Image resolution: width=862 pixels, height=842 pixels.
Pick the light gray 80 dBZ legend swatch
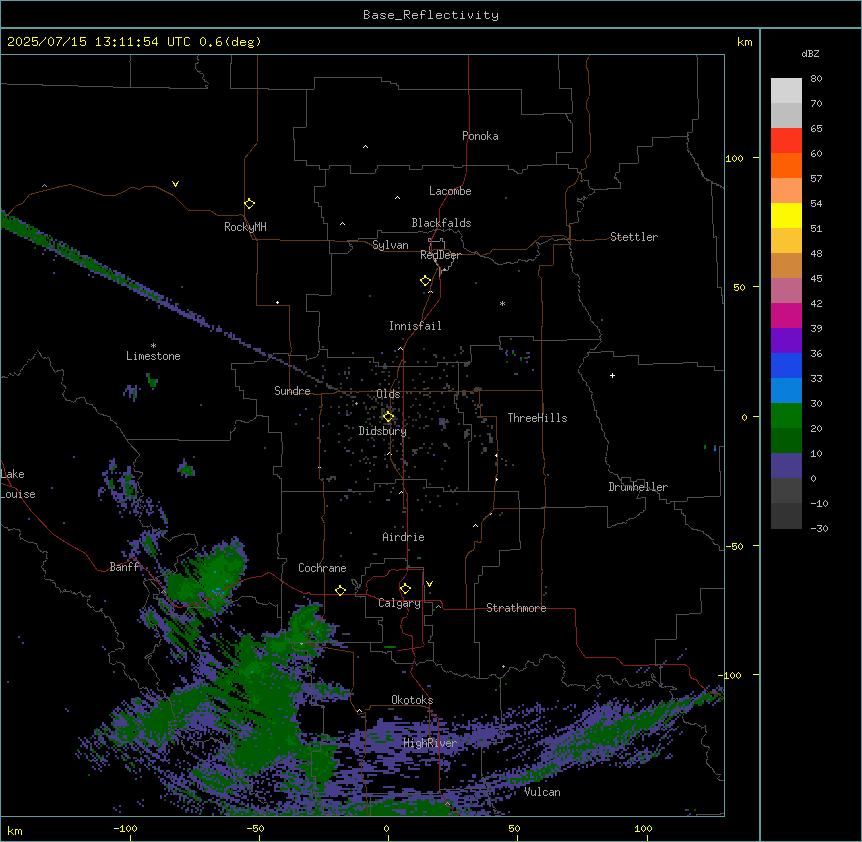786,91
